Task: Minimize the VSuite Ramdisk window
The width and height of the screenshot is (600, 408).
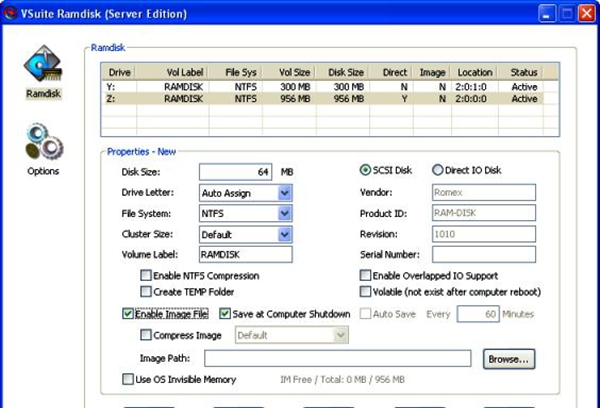Action: coord(547,14)
